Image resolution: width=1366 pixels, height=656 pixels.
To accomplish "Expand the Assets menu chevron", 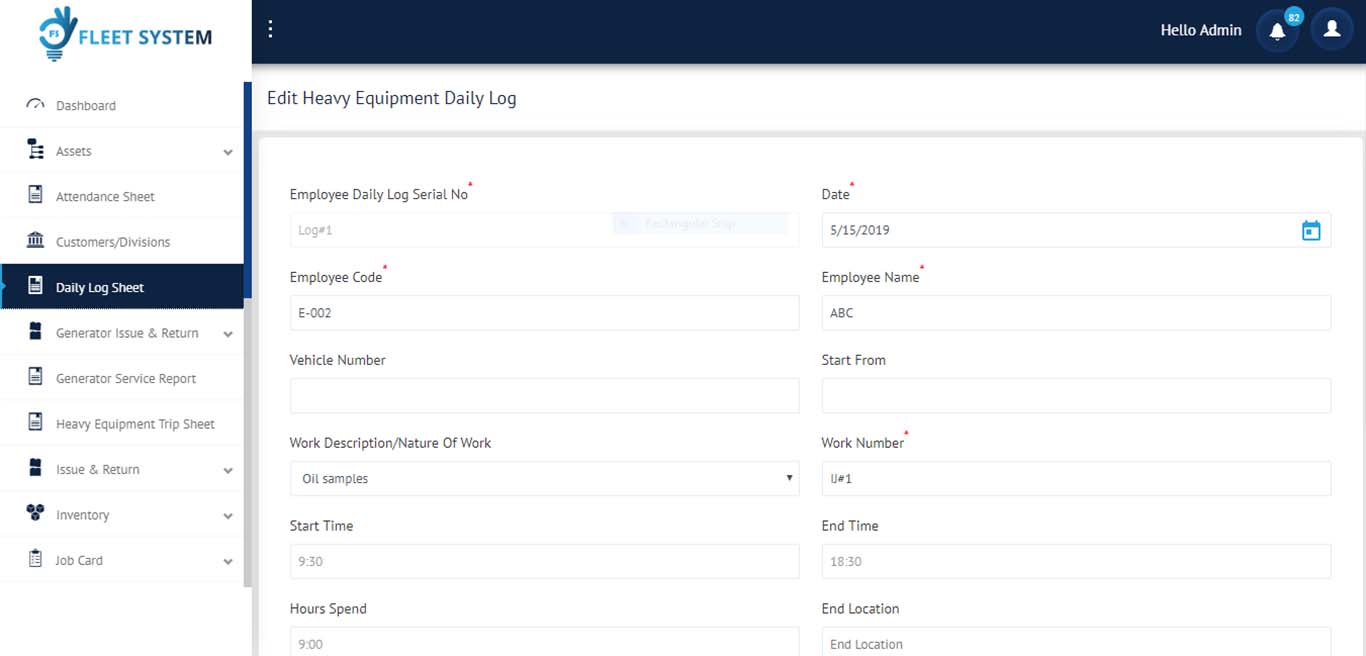I will tap(228, 152).
